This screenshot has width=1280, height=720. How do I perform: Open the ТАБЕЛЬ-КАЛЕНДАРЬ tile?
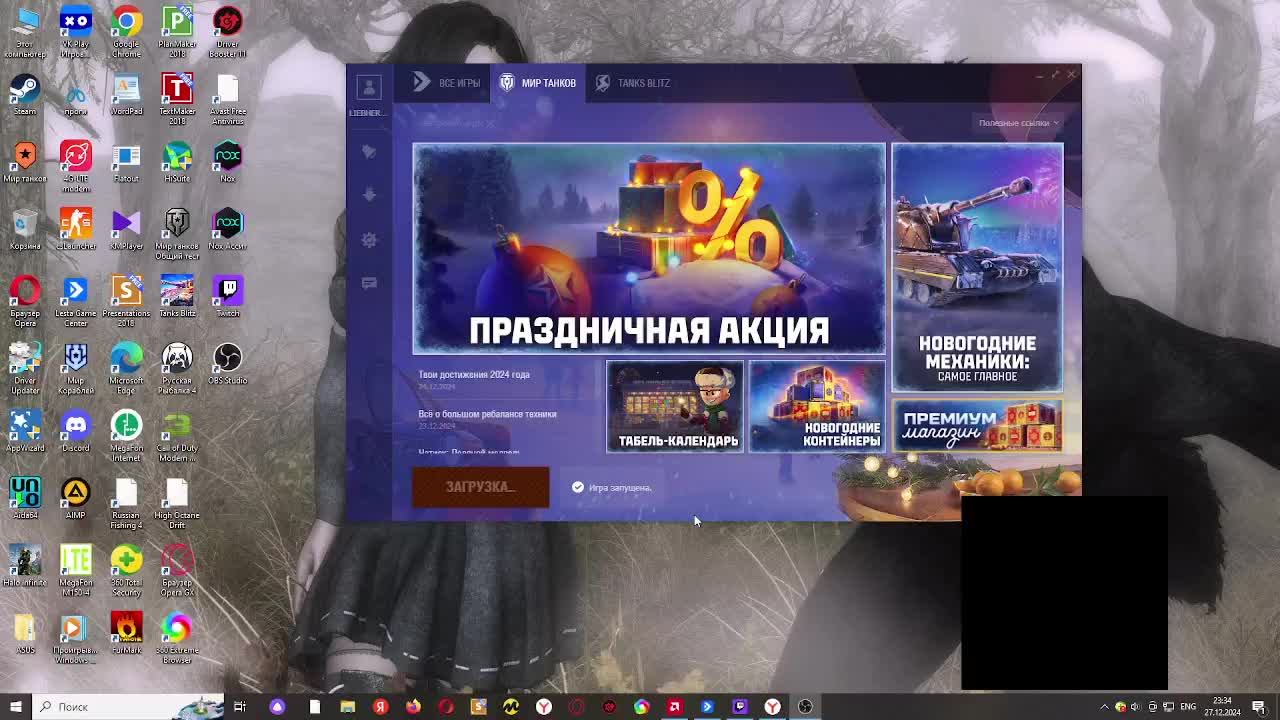[675, 407]
